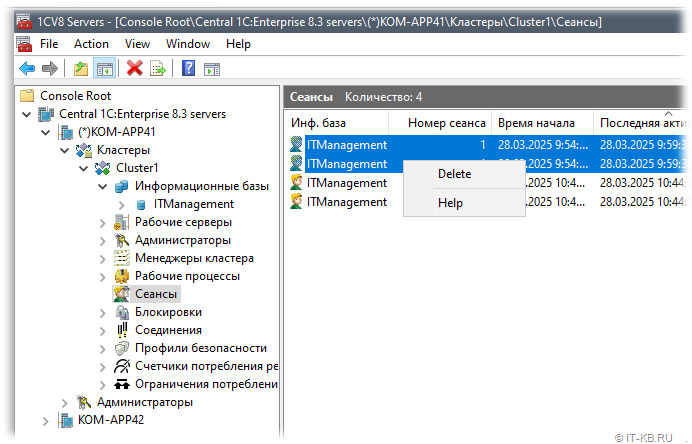
Task: Open the Window menu
Action: click(188, 44)
